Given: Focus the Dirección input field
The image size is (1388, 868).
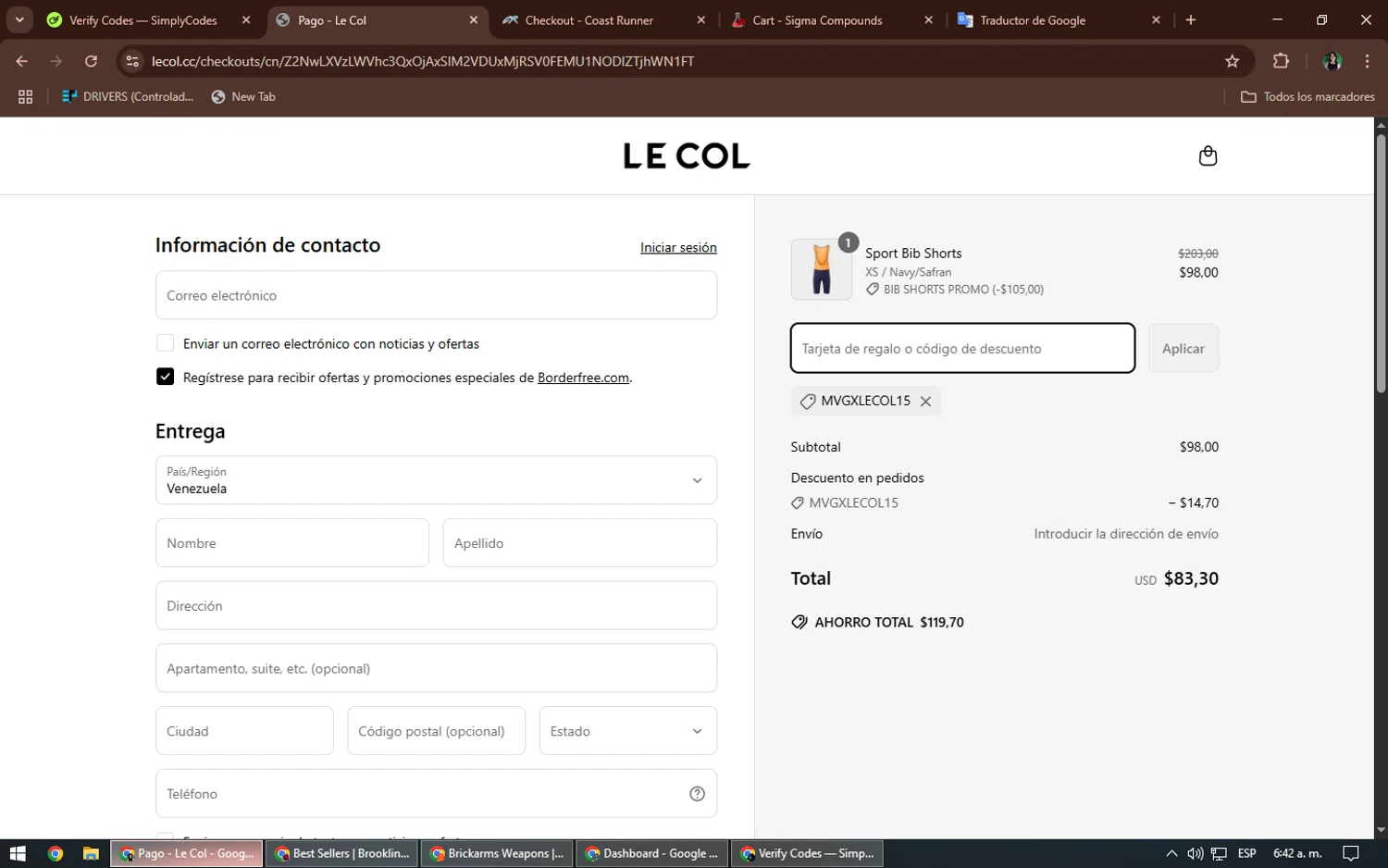Looking at the screenshot, I should [x=436, y=606].
